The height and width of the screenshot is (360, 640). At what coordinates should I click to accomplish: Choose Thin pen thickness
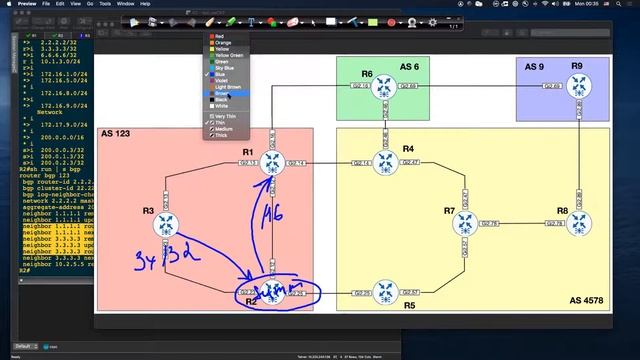click(226, 122)
